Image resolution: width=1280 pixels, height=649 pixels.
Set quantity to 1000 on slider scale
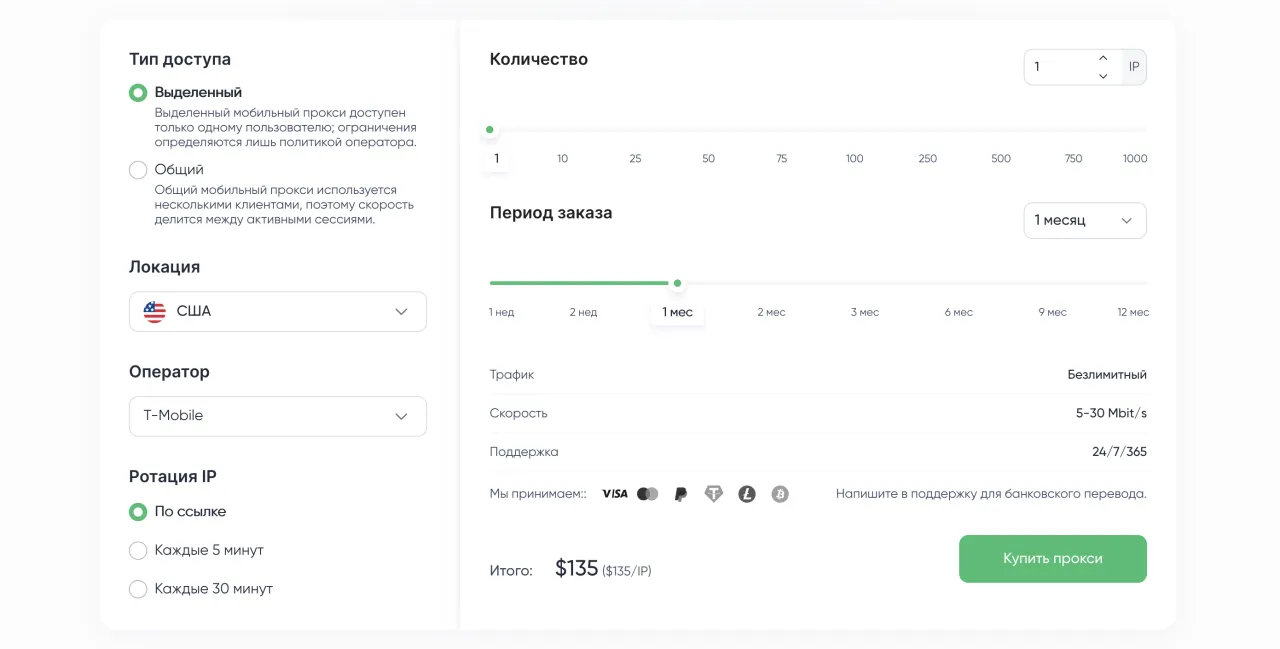click(x=1135, y=159)
